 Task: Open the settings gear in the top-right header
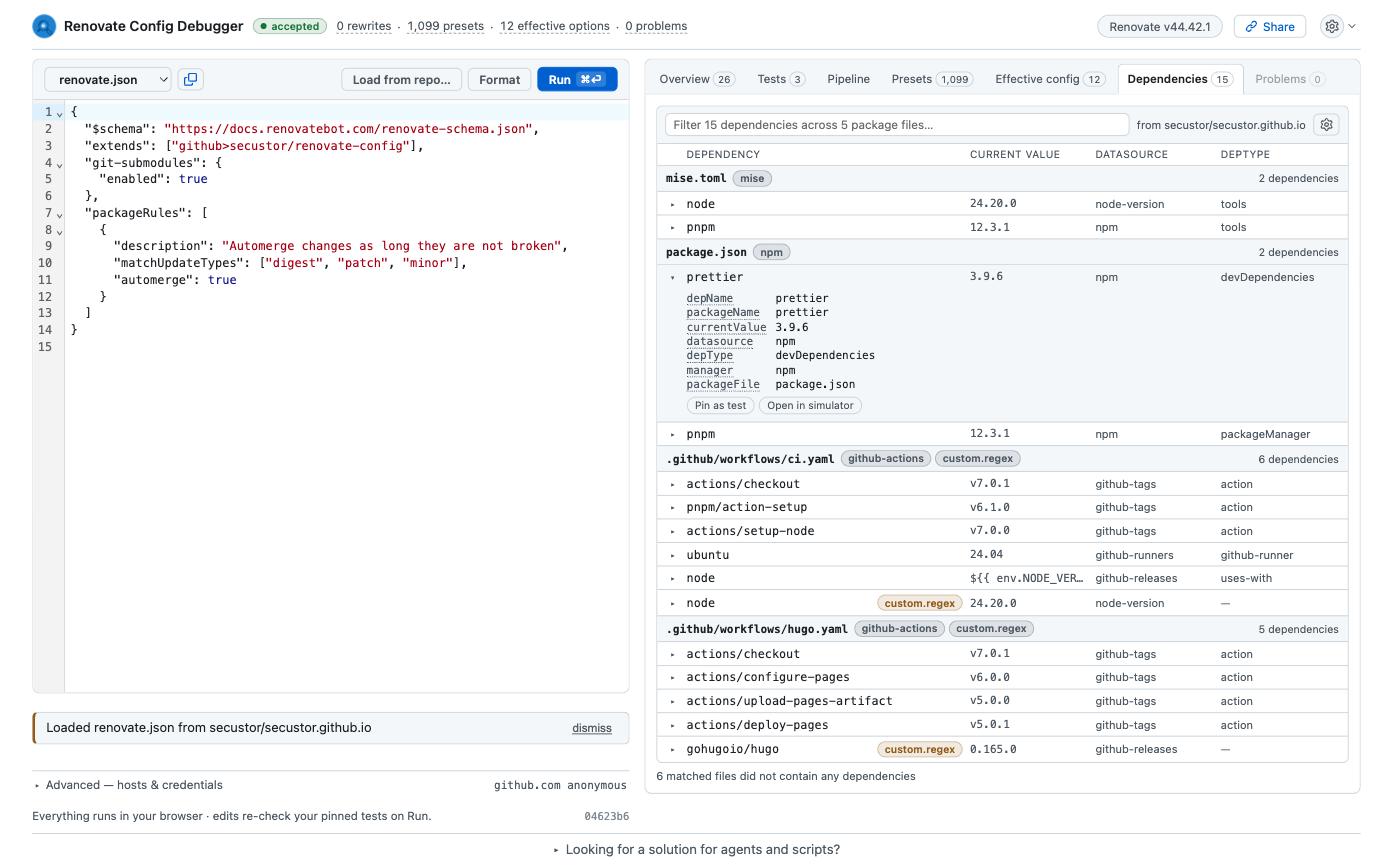click(x=1332, y=27)
